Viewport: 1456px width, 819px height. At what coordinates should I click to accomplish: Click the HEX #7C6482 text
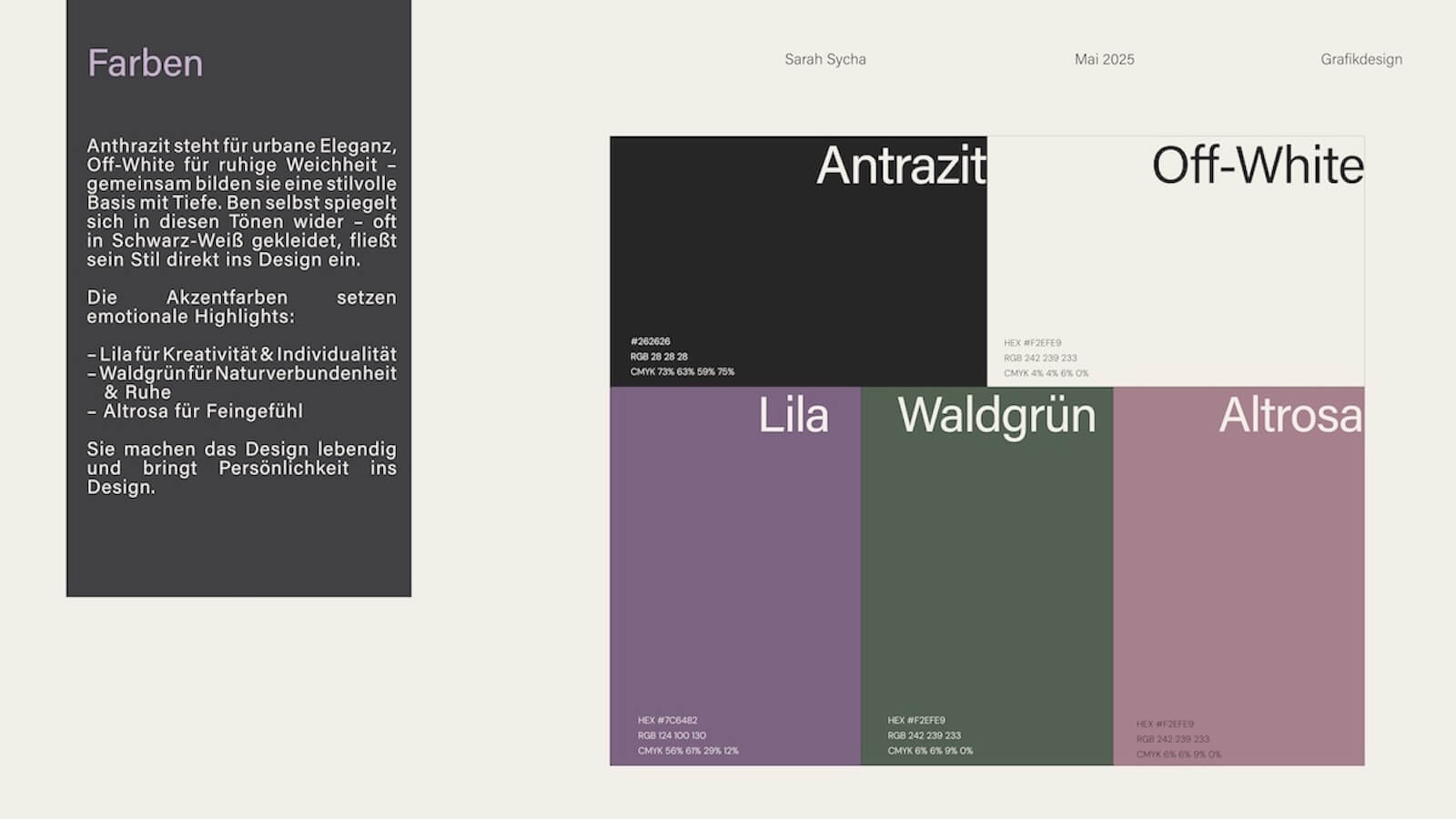(x=667, y=720)
